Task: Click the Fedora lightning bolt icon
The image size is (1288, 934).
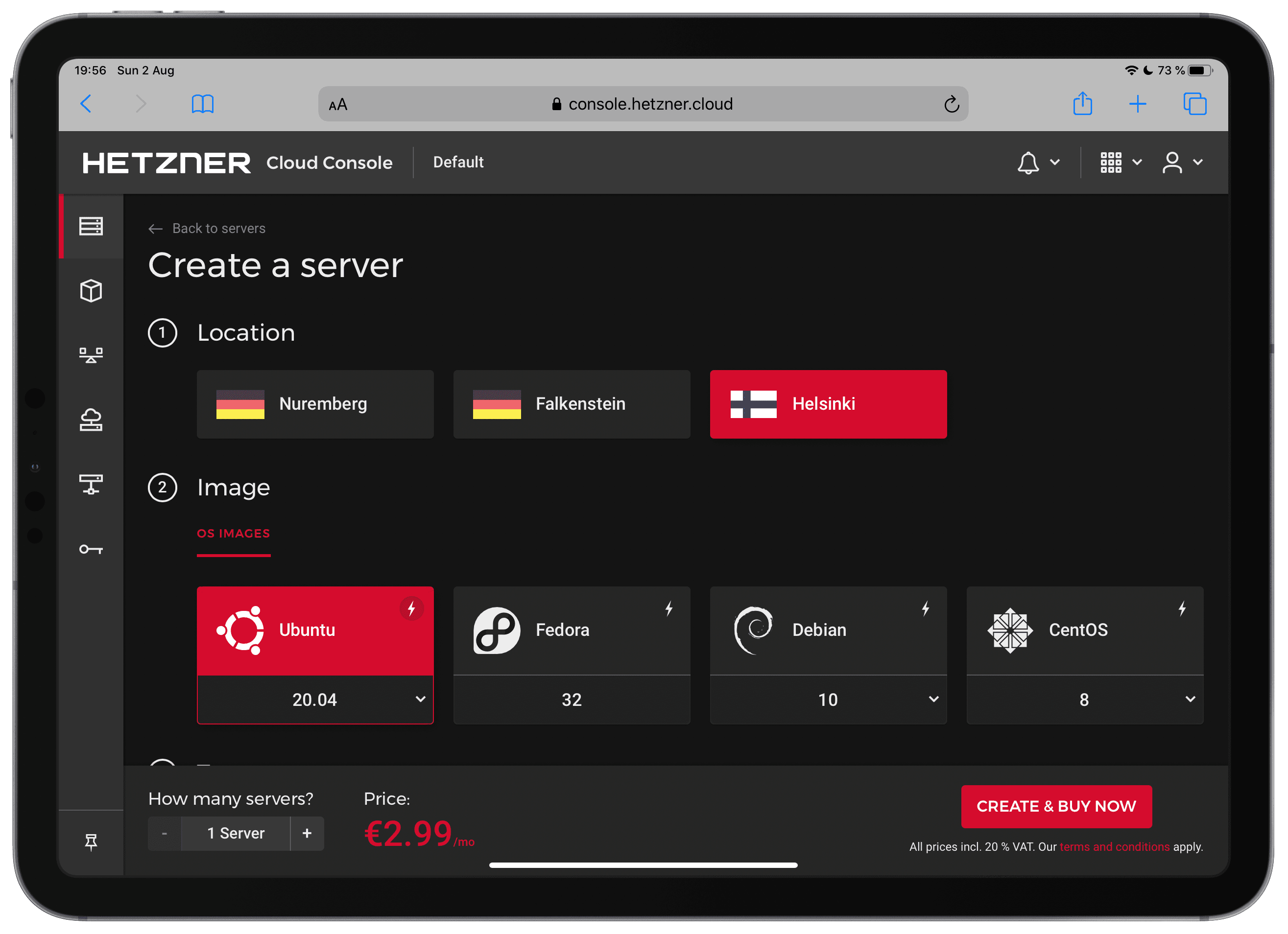Action: point(669,608)
